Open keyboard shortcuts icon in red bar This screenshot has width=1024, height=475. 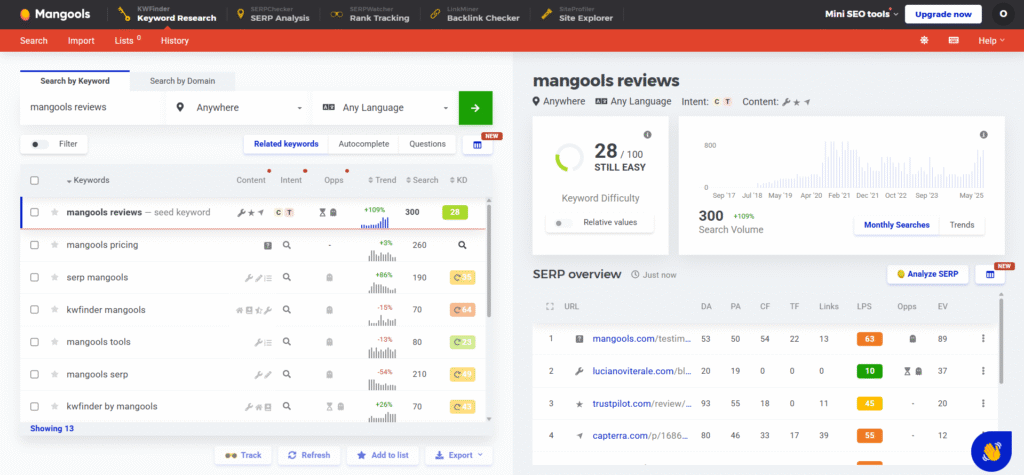(x=954, y=41)
